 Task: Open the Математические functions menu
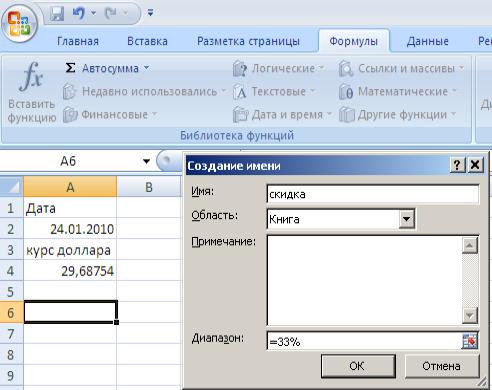(x=397, y=91)
